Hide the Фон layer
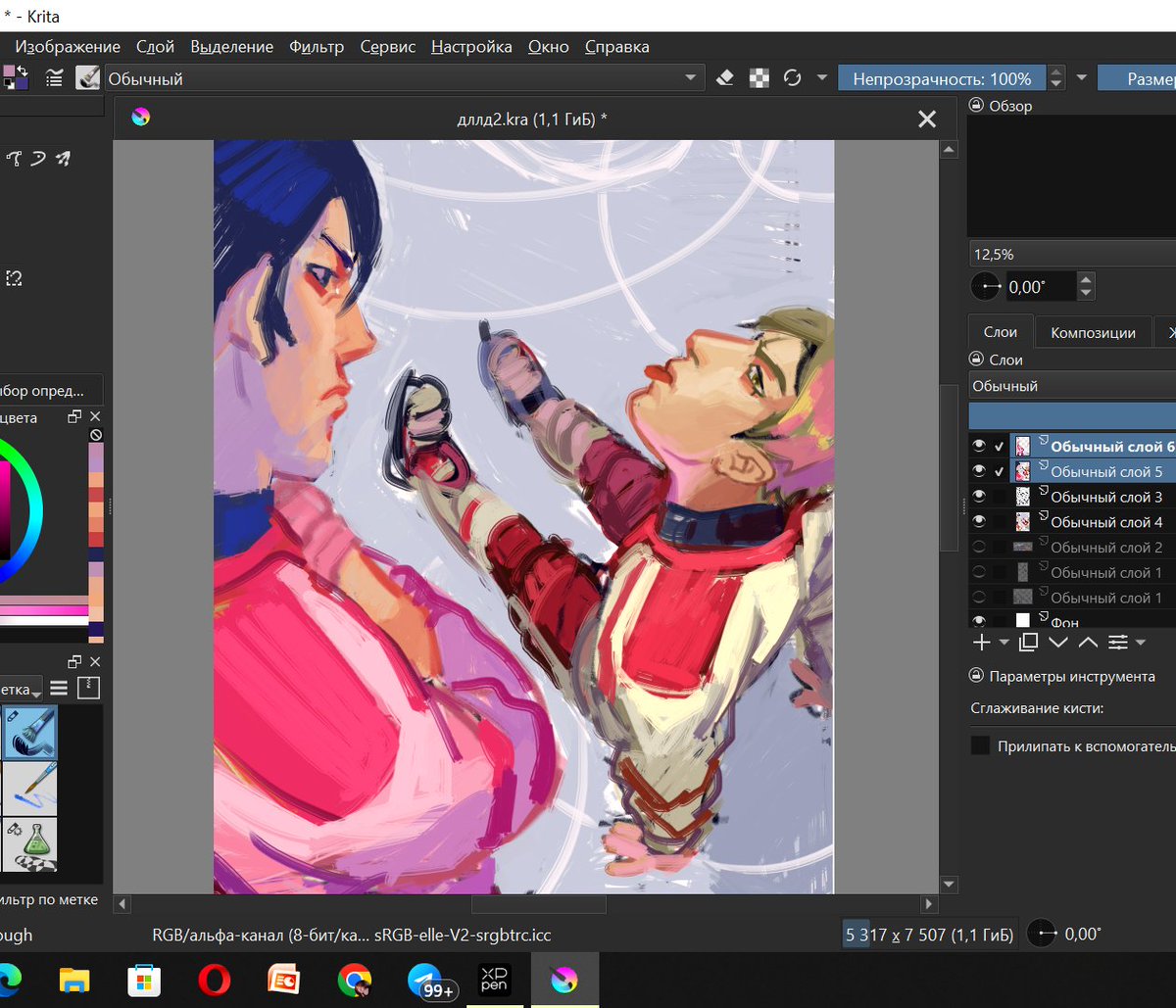Image resolution: width=1176 pixels, height=1008 pixels. tap(979, 621)
